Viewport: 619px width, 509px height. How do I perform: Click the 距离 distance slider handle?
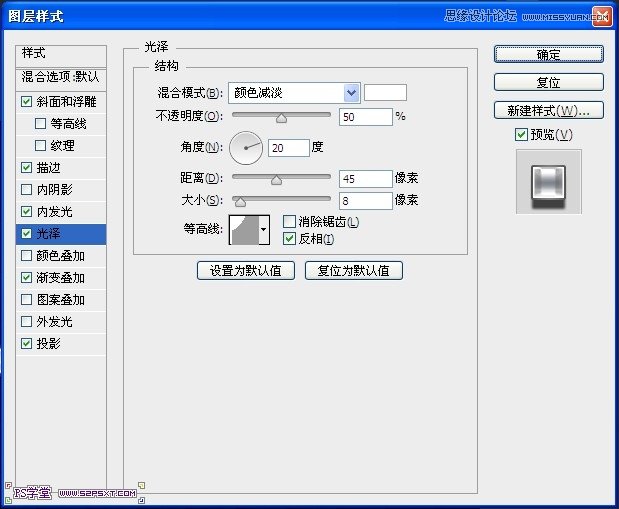[x=276, y=180]
